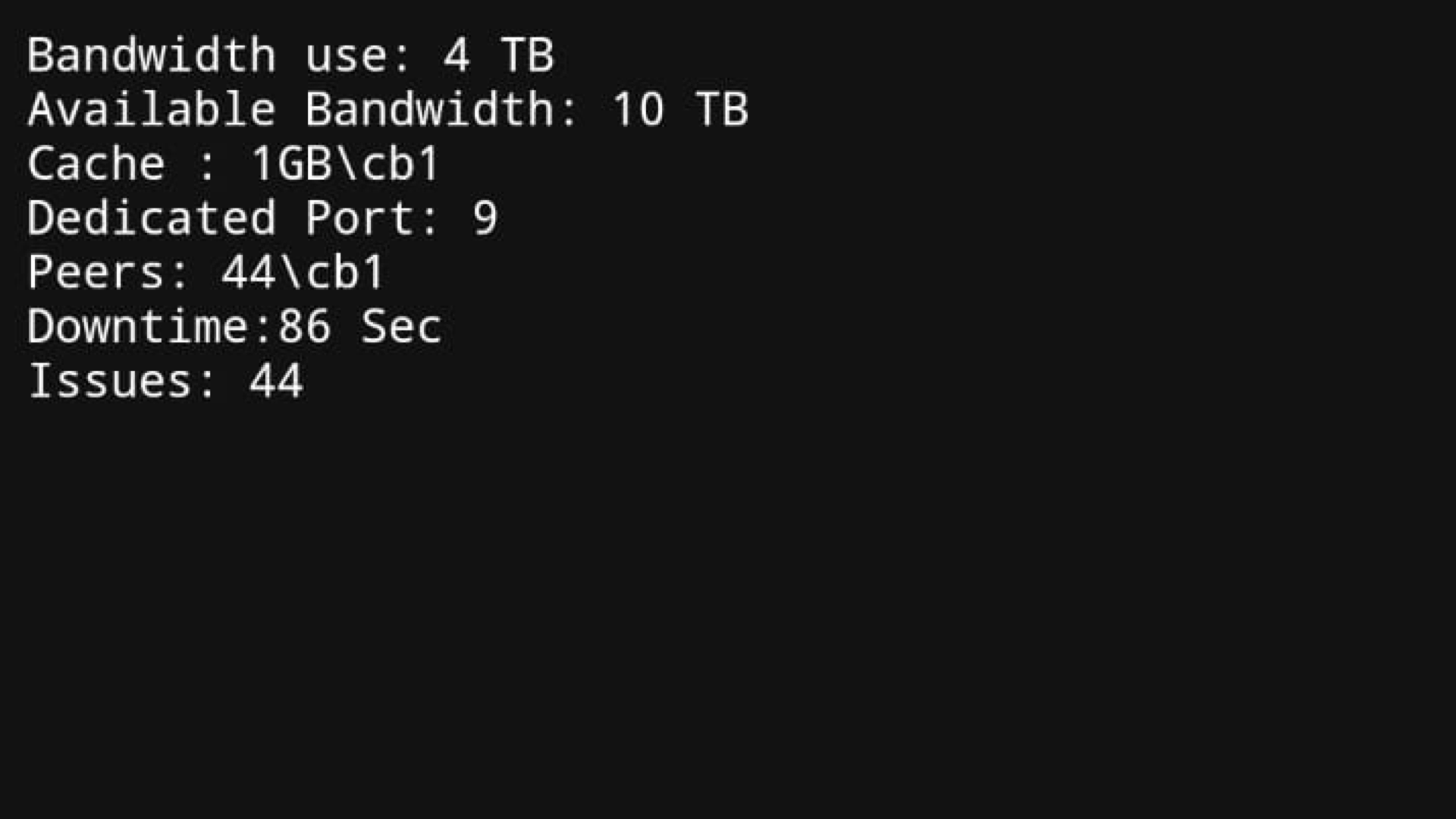Select the peers count 44

click(x=249, y=272)
